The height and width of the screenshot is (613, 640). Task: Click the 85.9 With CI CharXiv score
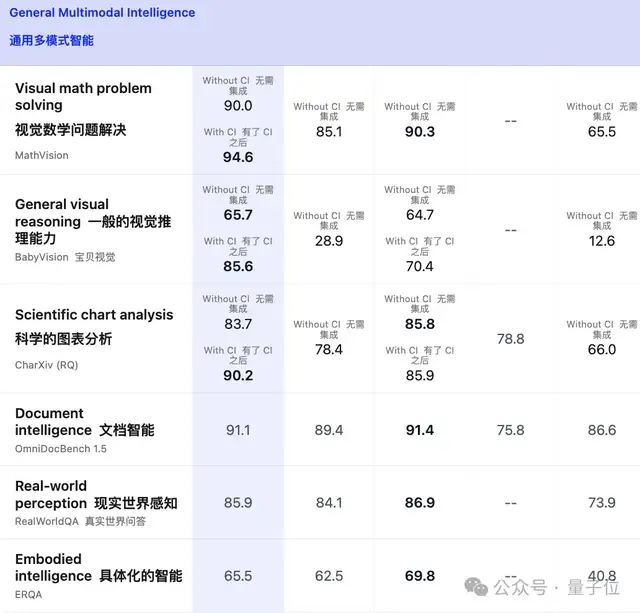(x=420, y=375)
